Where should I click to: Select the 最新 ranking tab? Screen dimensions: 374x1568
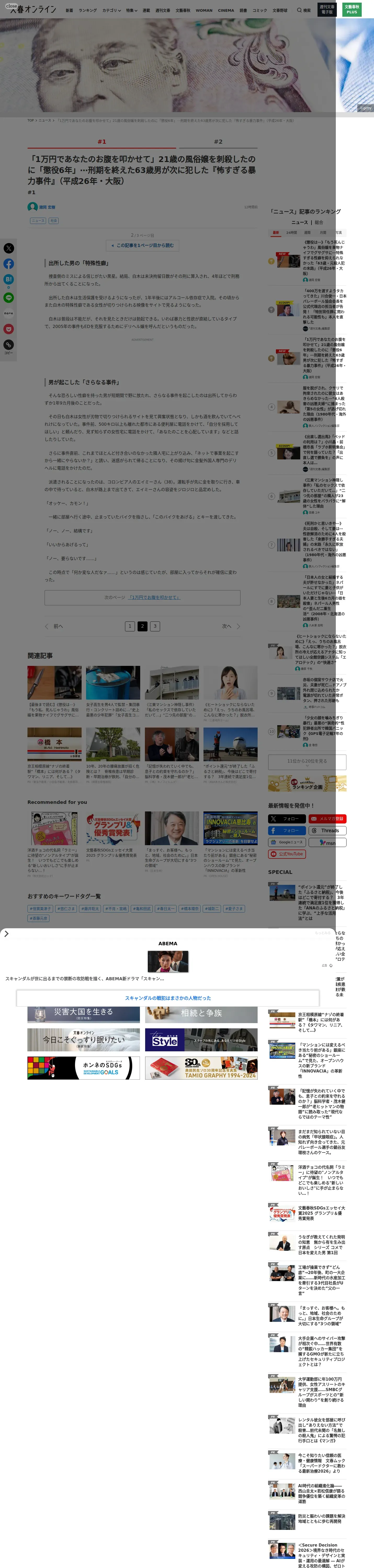pos(276,233)
